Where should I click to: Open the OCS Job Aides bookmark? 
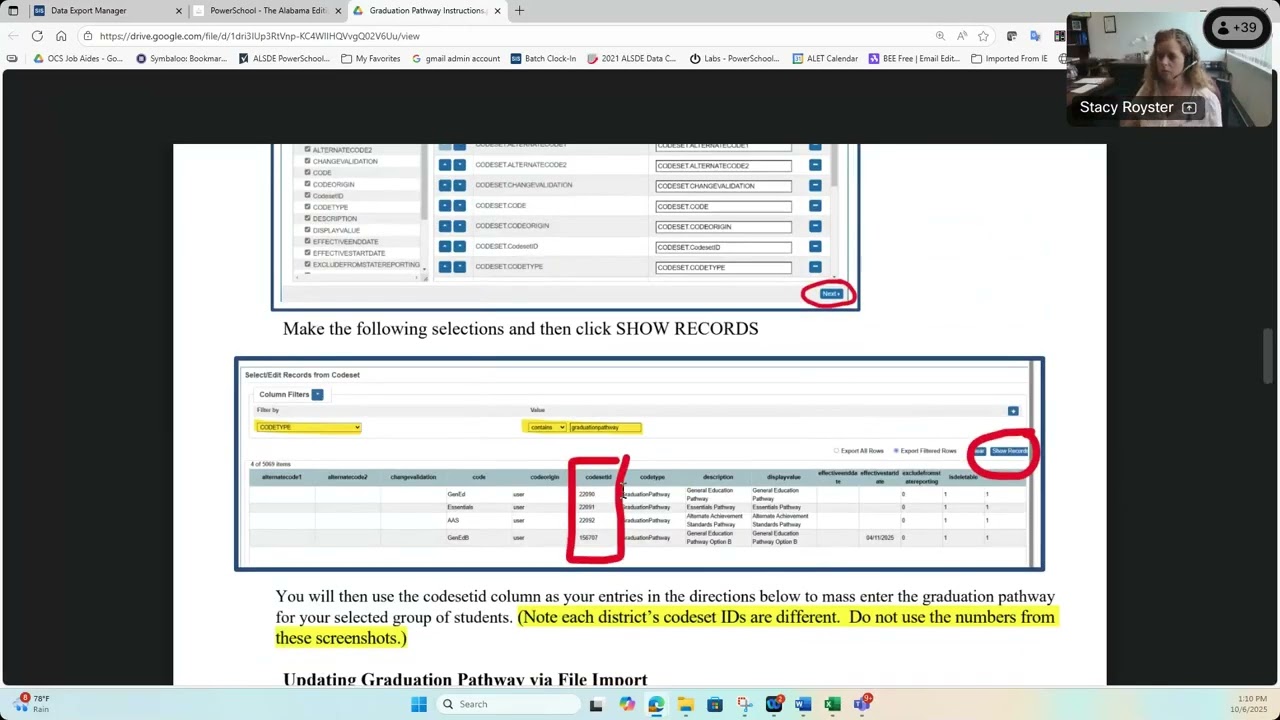click(78, 59)
